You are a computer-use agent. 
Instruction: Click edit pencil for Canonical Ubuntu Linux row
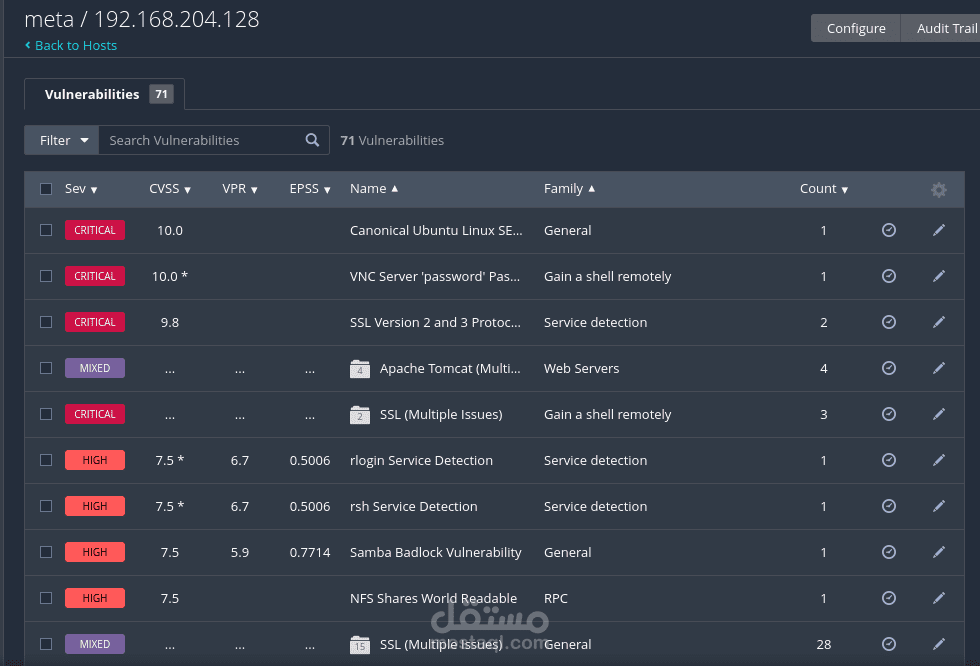[939, 230]
